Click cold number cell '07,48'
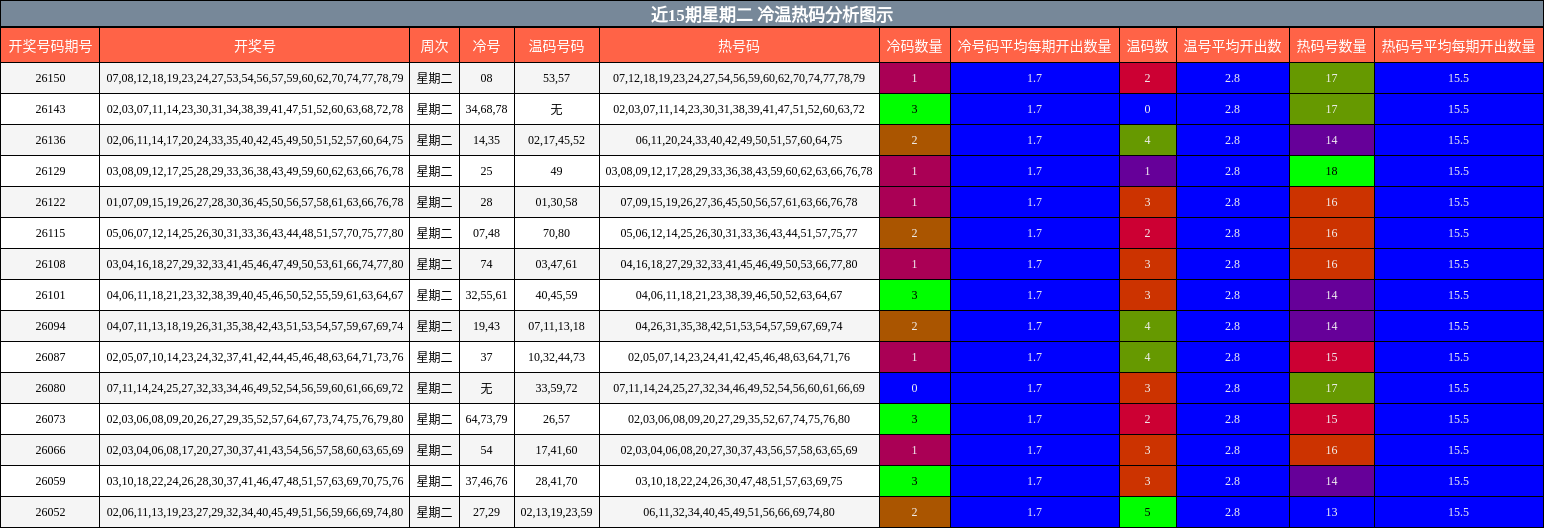 [487, 233]
